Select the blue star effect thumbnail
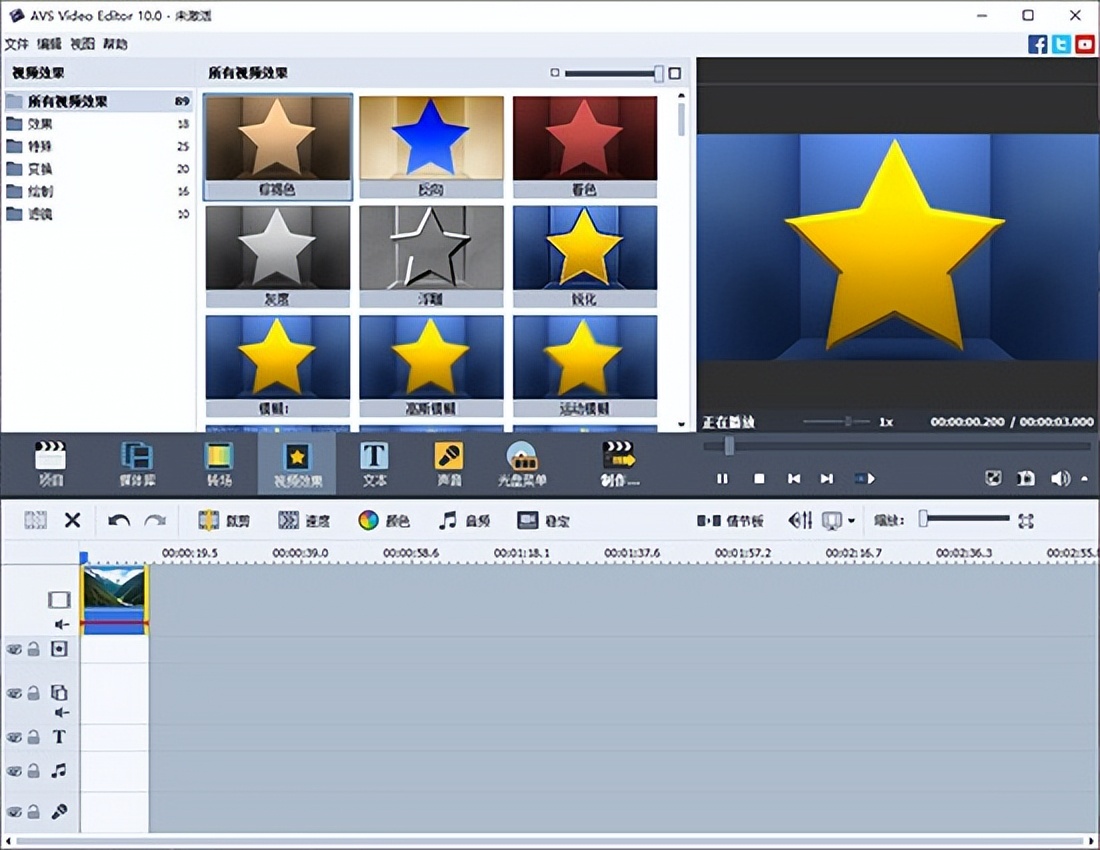This screenshot has height=850, width=1100. tap(431, 138)
